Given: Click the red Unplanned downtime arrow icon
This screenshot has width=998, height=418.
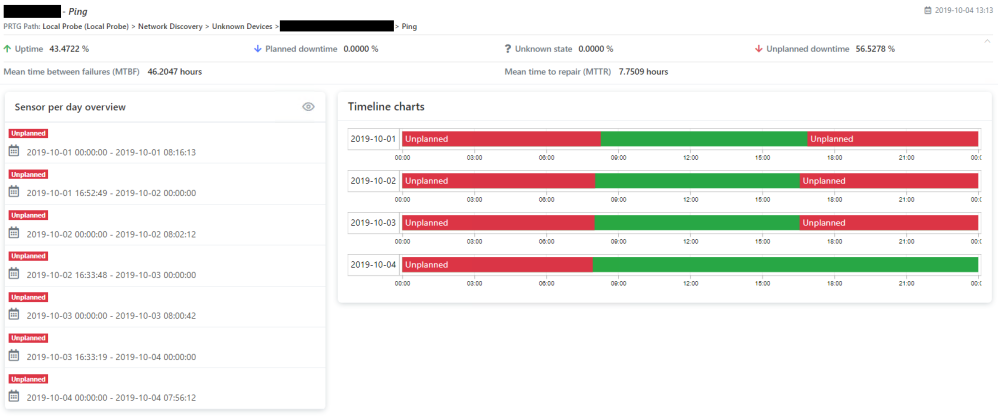Looking at the screenshot, I should pos(758,49).
